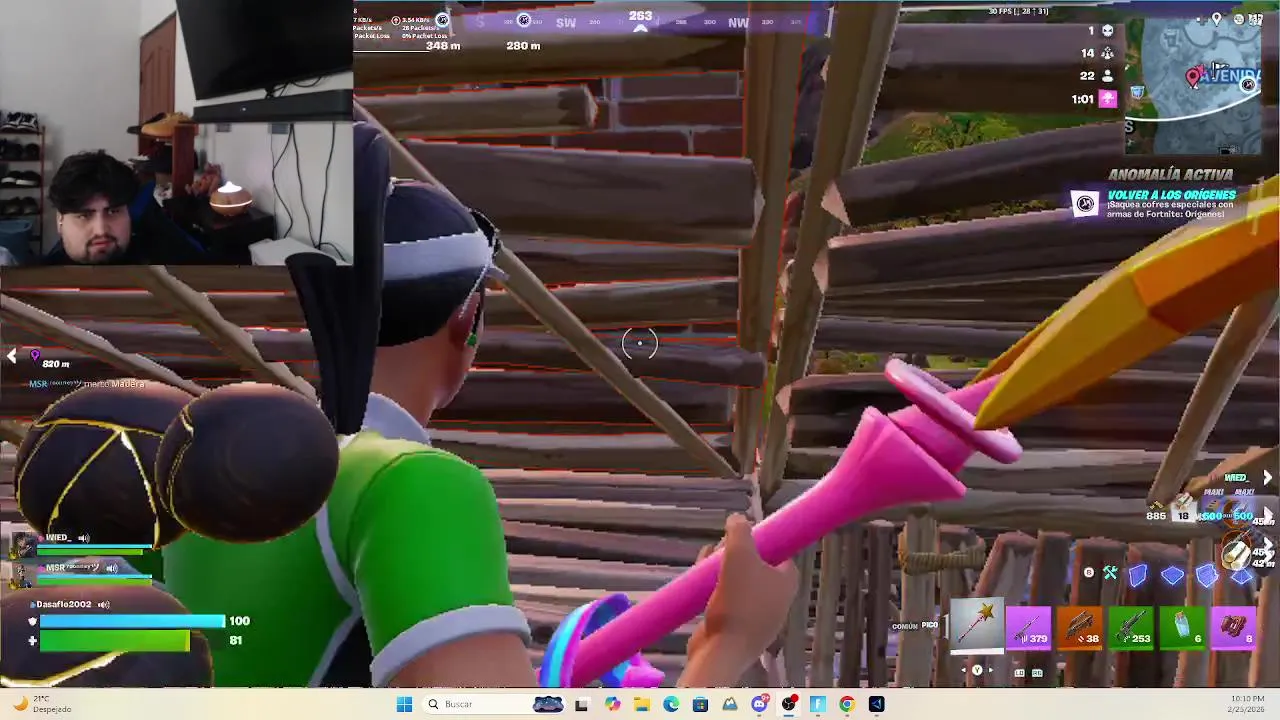Click the NW marker on compass
Image resolution: width=1280 pixels, height=720 pixels.
coord(738,22)
